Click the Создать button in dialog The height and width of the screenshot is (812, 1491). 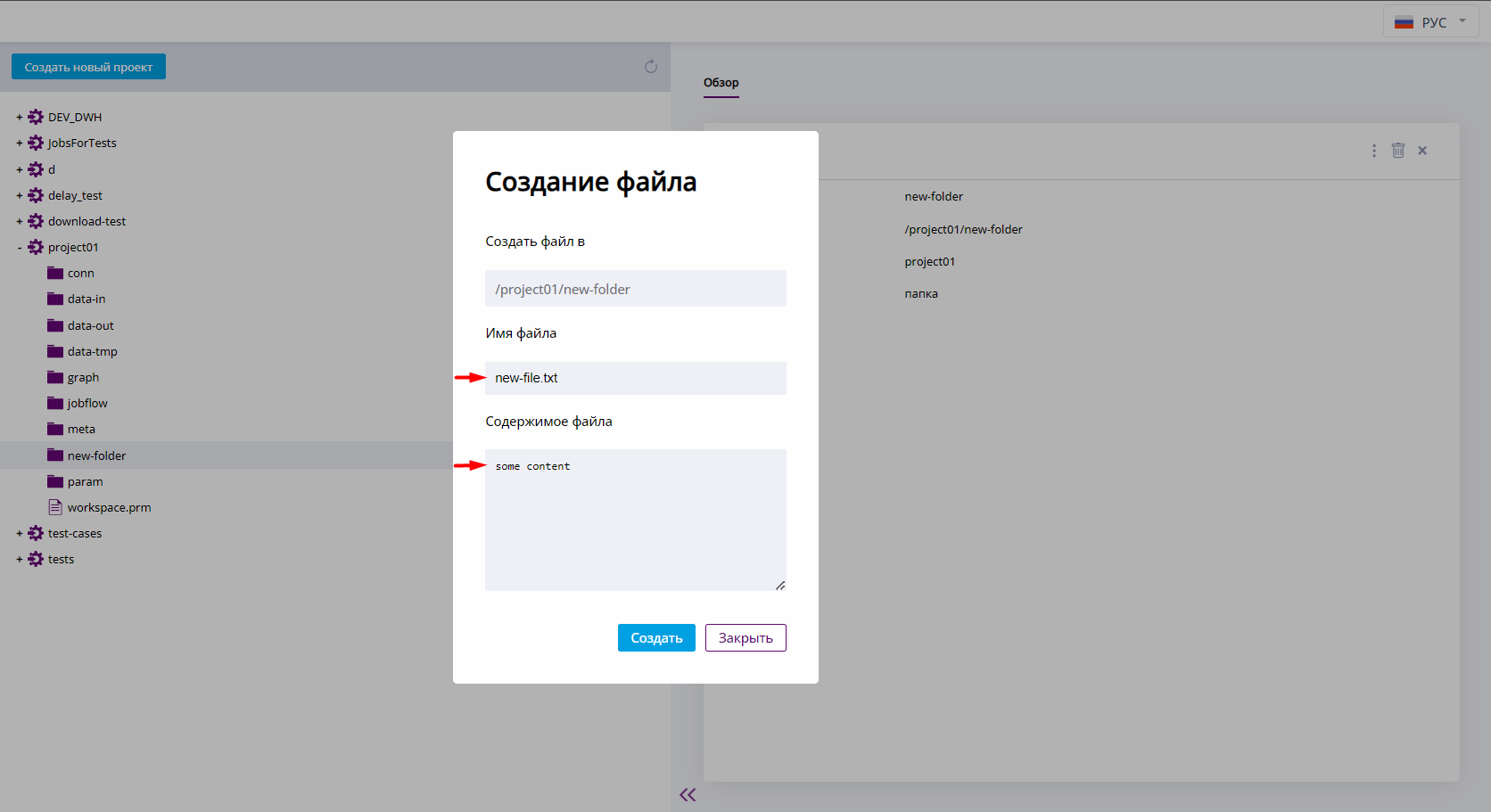pos(656,638)
